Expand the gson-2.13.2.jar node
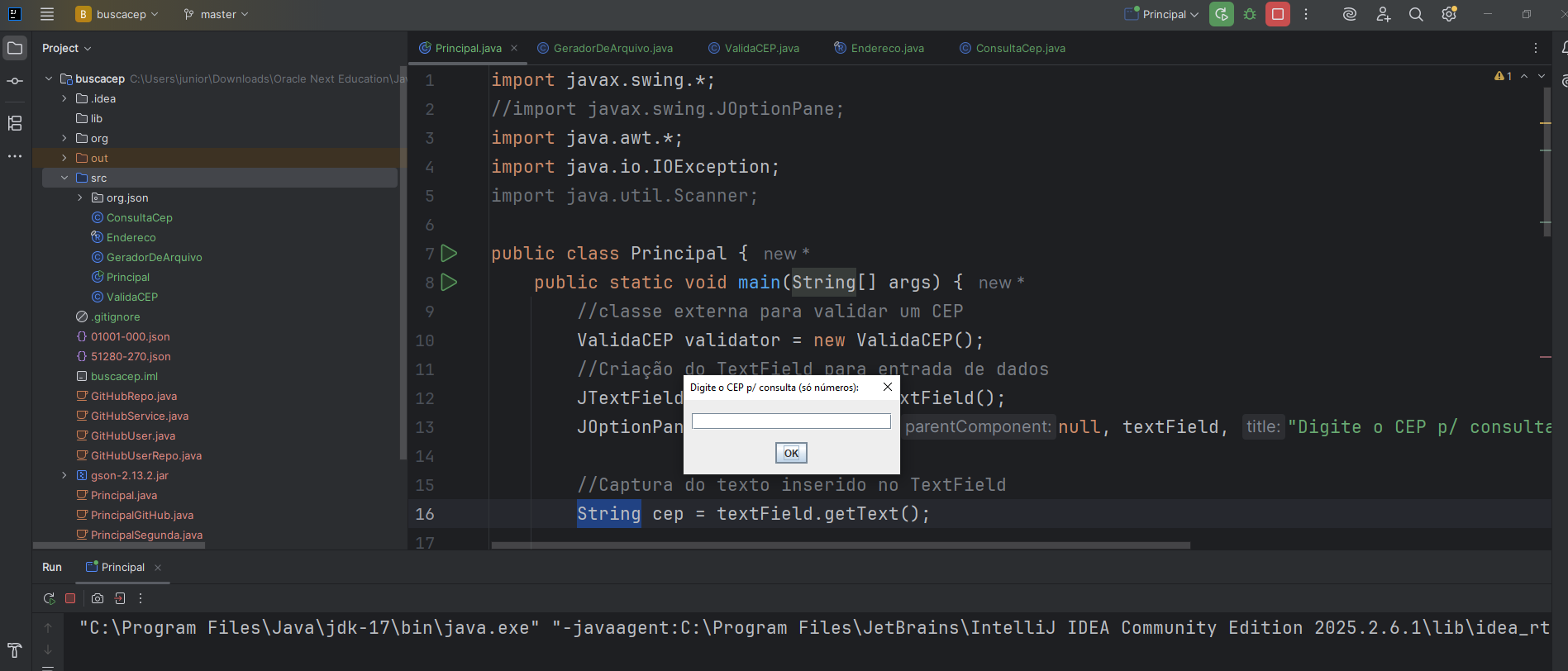1568x671 pixels. point(64,475)
